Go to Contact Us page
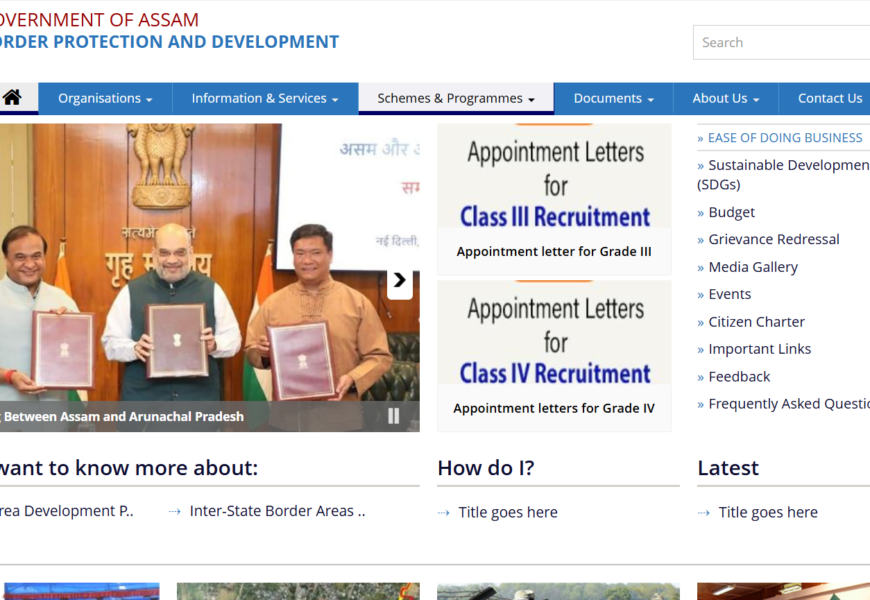Viewport: 870px width, 600px height. [829, 98]
